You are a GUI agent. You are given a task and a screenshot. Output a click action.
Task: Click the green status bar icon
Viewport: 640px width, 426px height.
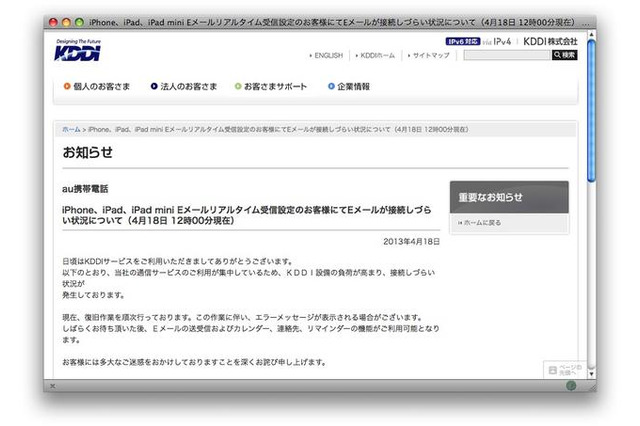[x=571, y=386]
